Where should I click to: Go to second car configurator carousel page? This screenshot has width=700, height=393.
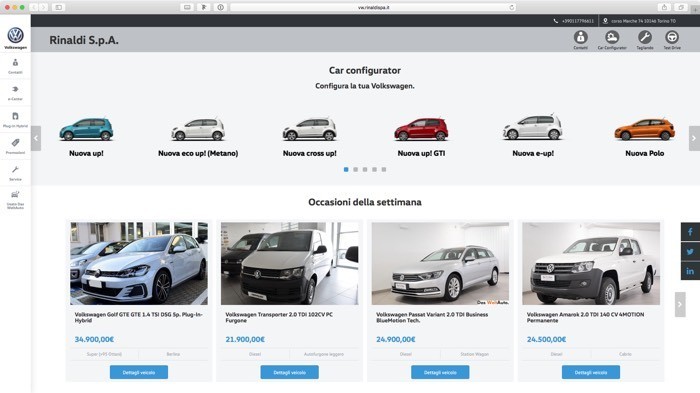click(355, 170)
